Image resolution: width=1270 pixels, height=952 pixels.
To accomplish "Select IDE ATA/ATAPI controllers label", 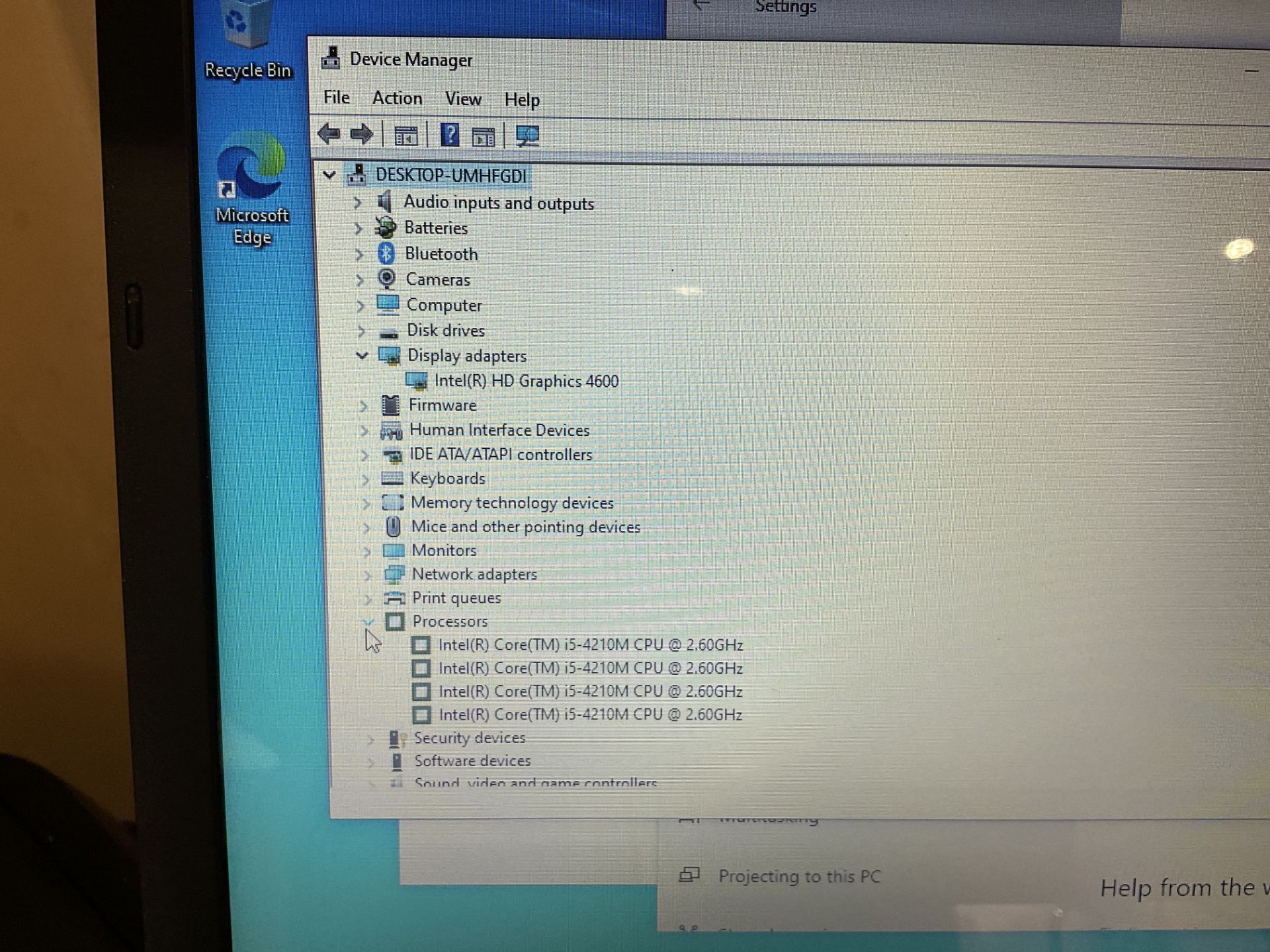I will 501,454.
